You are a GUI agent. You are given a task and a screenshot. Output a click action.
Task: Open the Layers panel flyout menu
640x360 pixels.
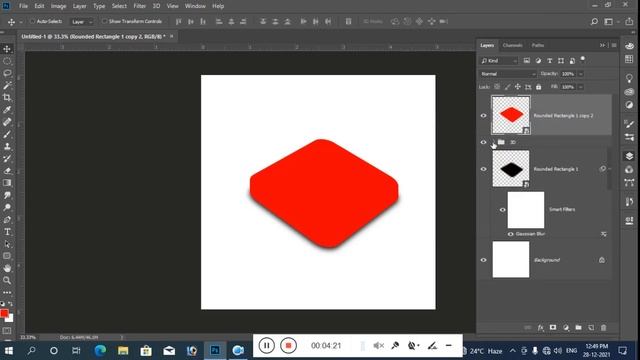[x=614, y=45]
